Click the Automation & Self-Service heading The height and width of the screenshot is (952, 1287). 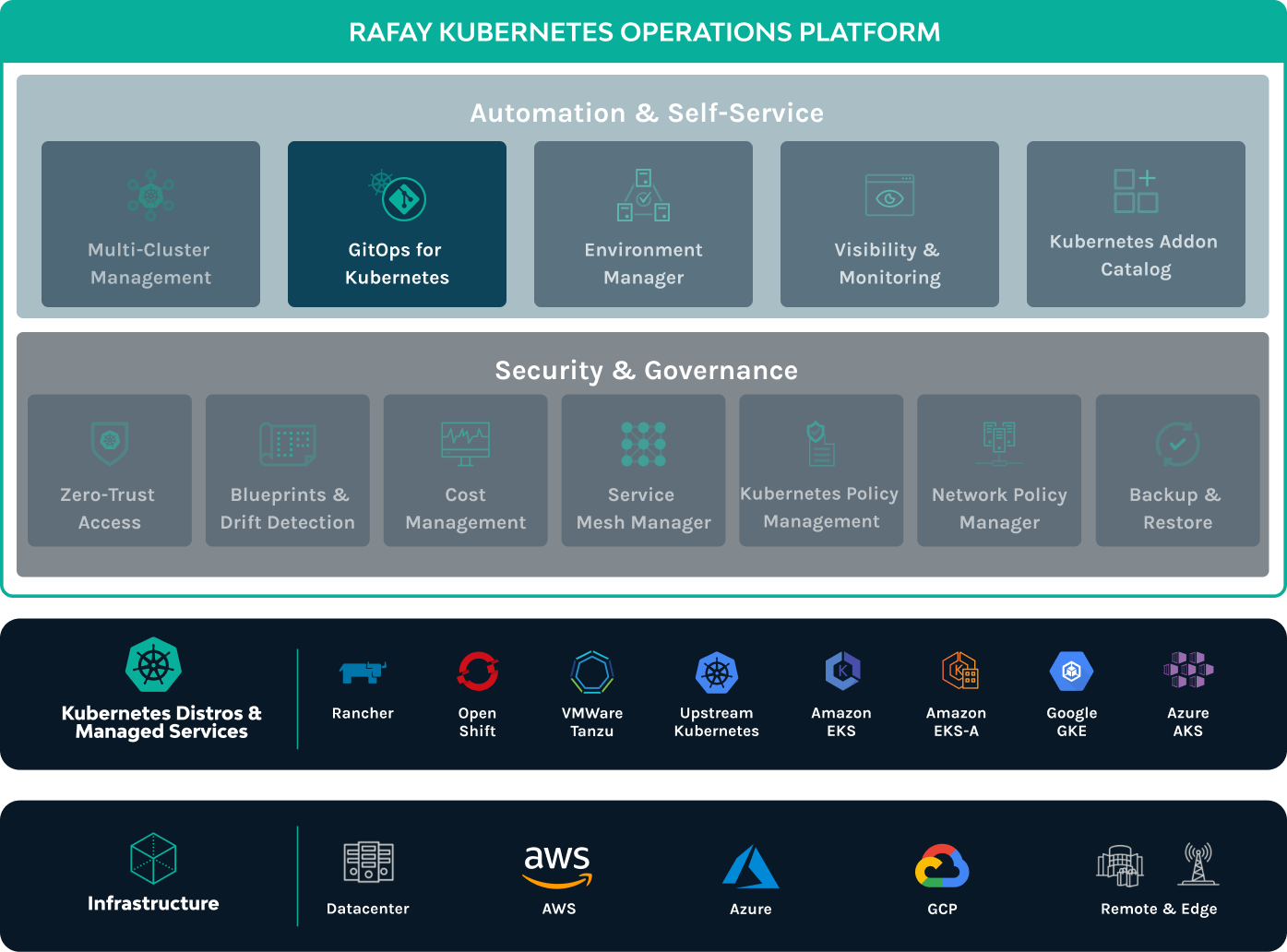(647, 113)
